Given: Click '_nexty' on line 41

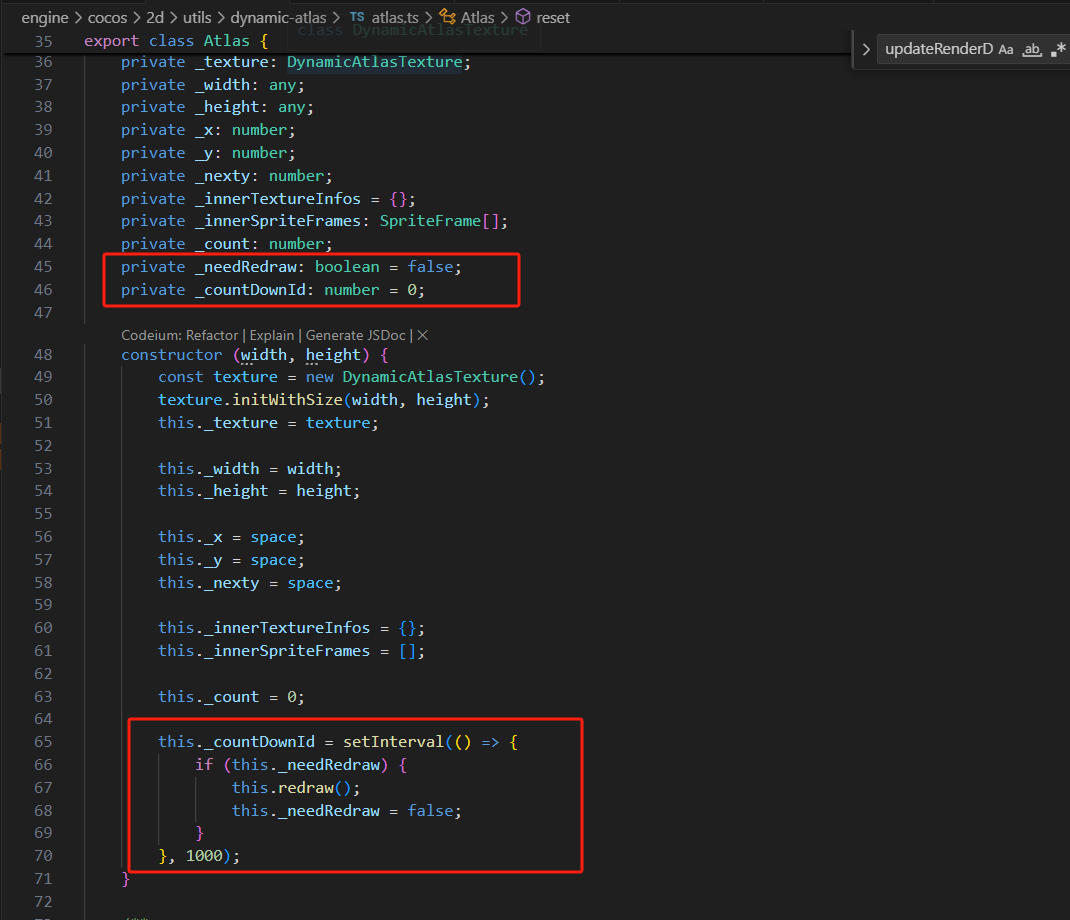Looking at the screenshot, I should [x=222, y=176].
